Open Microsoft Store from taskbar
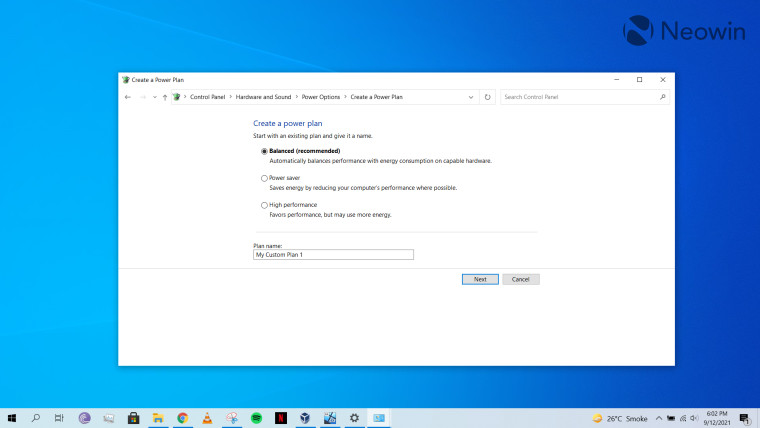The image size is (760, 428). (x=133, y=418)
